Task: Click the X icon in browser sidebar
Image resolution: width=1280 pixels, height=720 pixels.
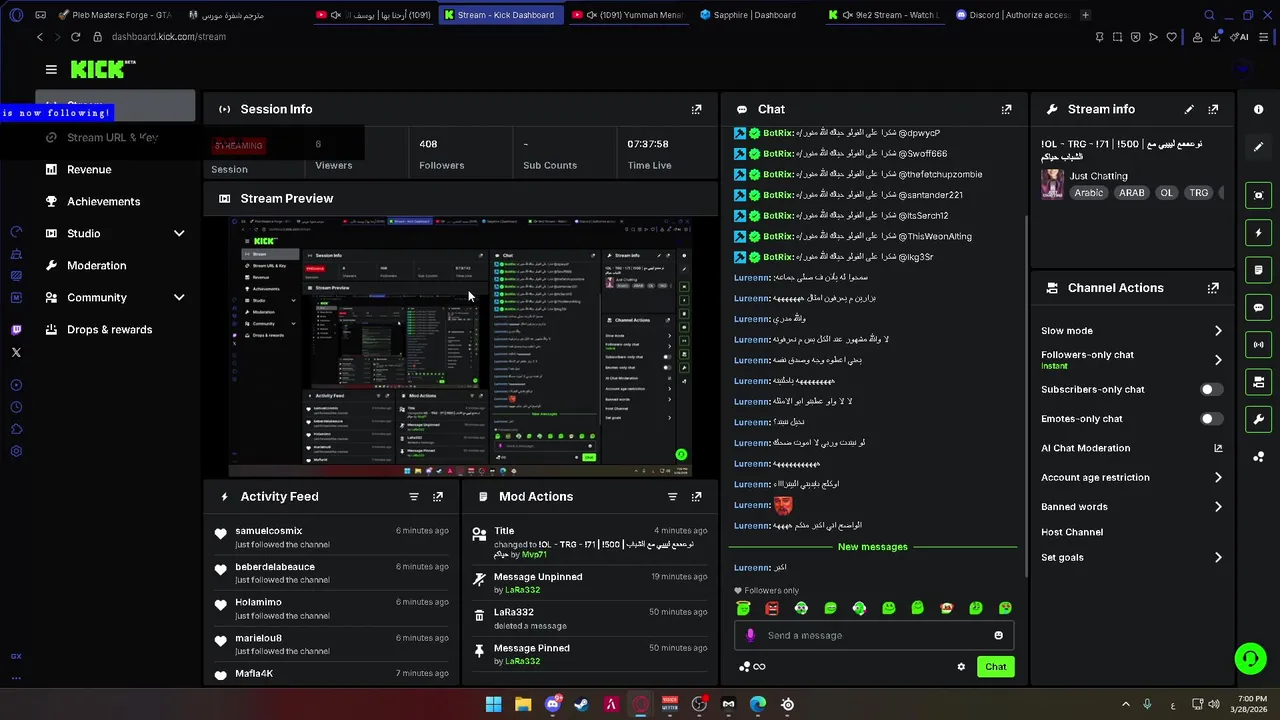Action: click(16, 352)
